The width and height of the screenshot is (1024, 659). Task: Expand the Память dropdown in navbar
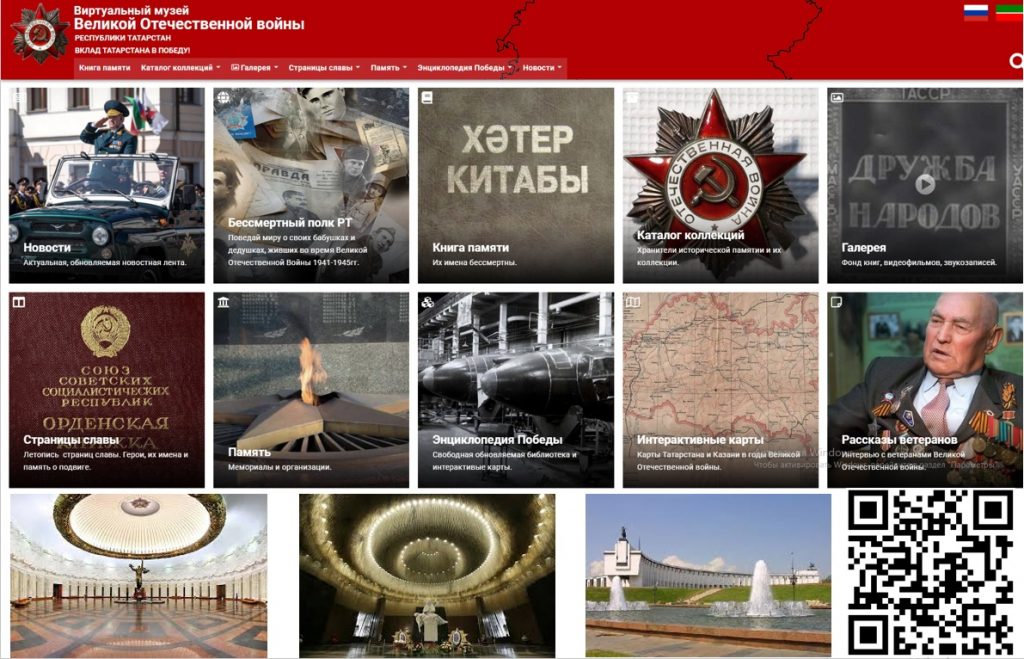[x=389, y=68]
